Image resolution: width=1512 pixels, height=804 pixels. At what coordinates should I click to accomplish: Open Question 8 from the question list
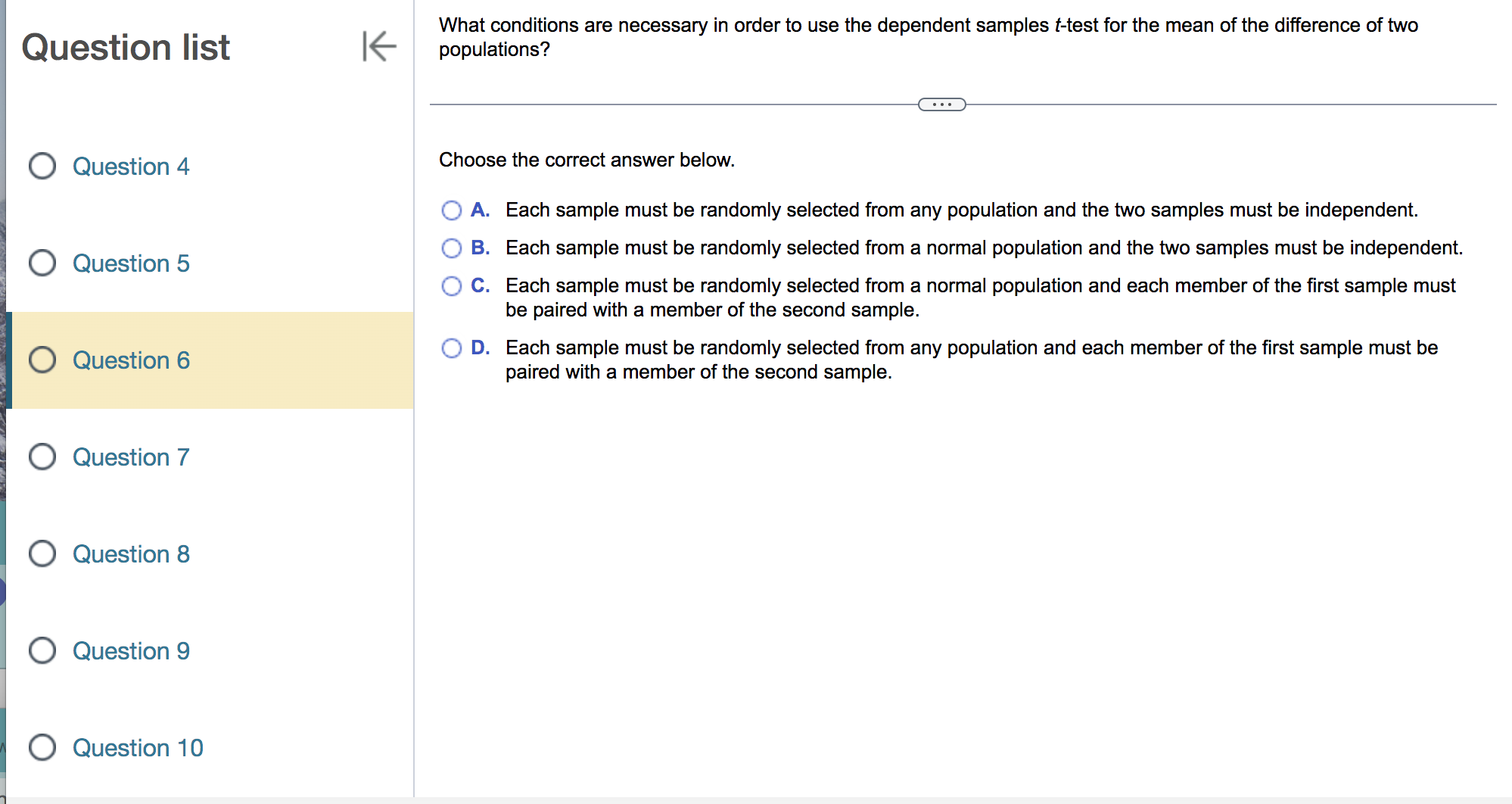pyautogui.click(x=131, y=554)
